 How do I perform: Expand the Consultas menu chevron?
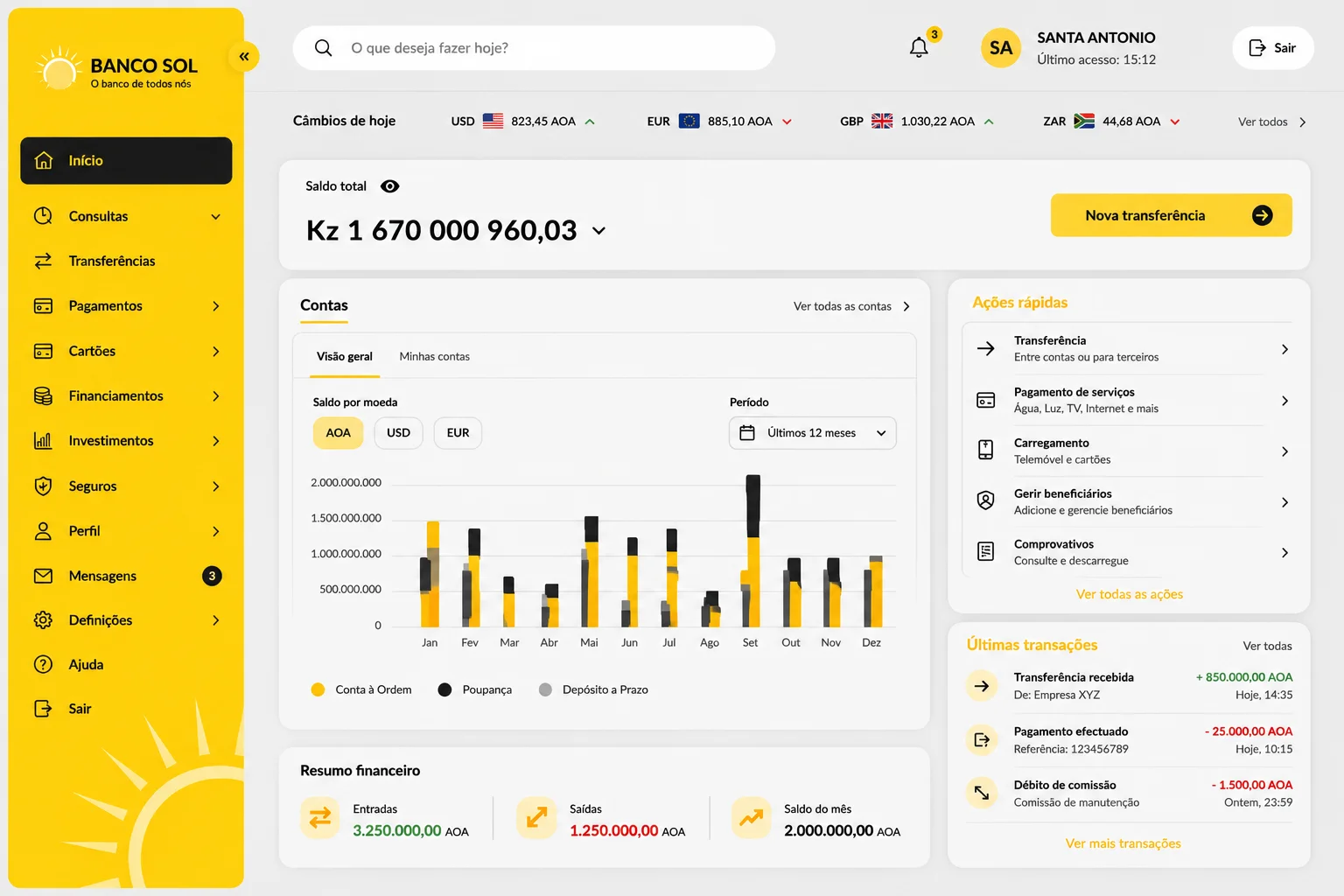[x=215, y=216]
